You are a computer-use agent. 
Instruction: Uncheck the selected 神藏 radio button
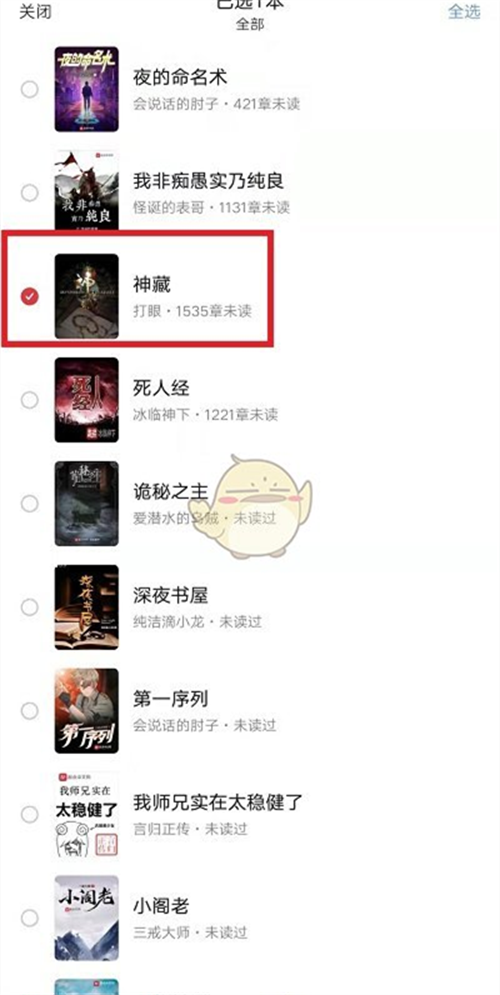coord(30,296)
